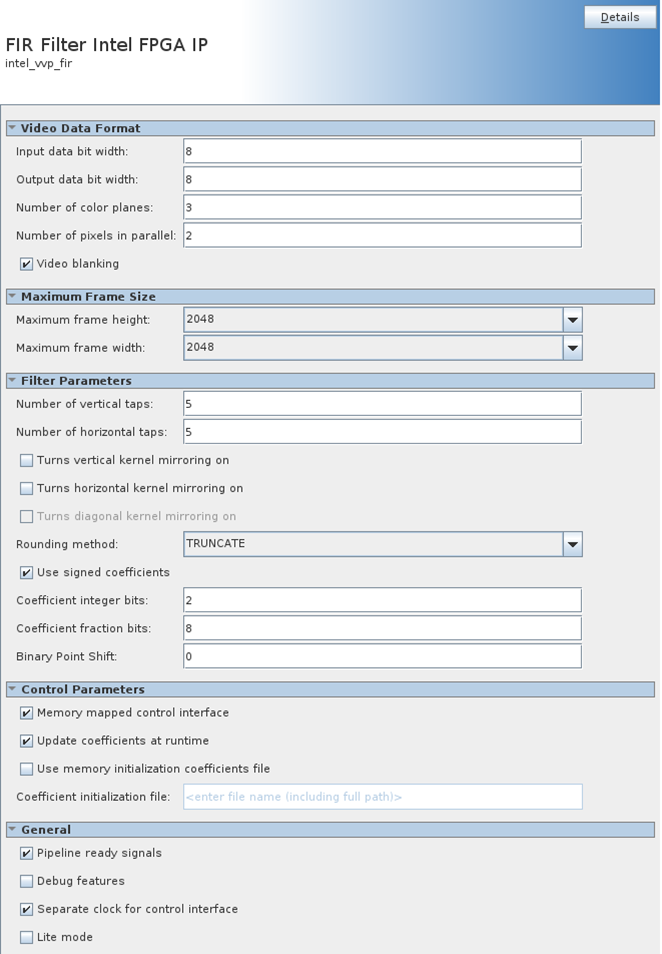Open the Maximum frame height dropdown
The width and height of the screenshot is (662, 954).
[573, 319]
